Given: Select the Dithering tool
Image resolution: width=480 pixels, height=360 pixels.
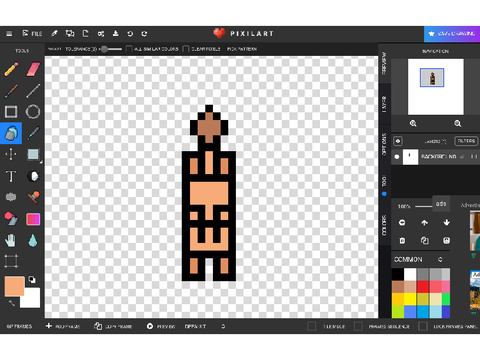Looking at the screenshot, I should pyautogui.click(x=11, y=197).
